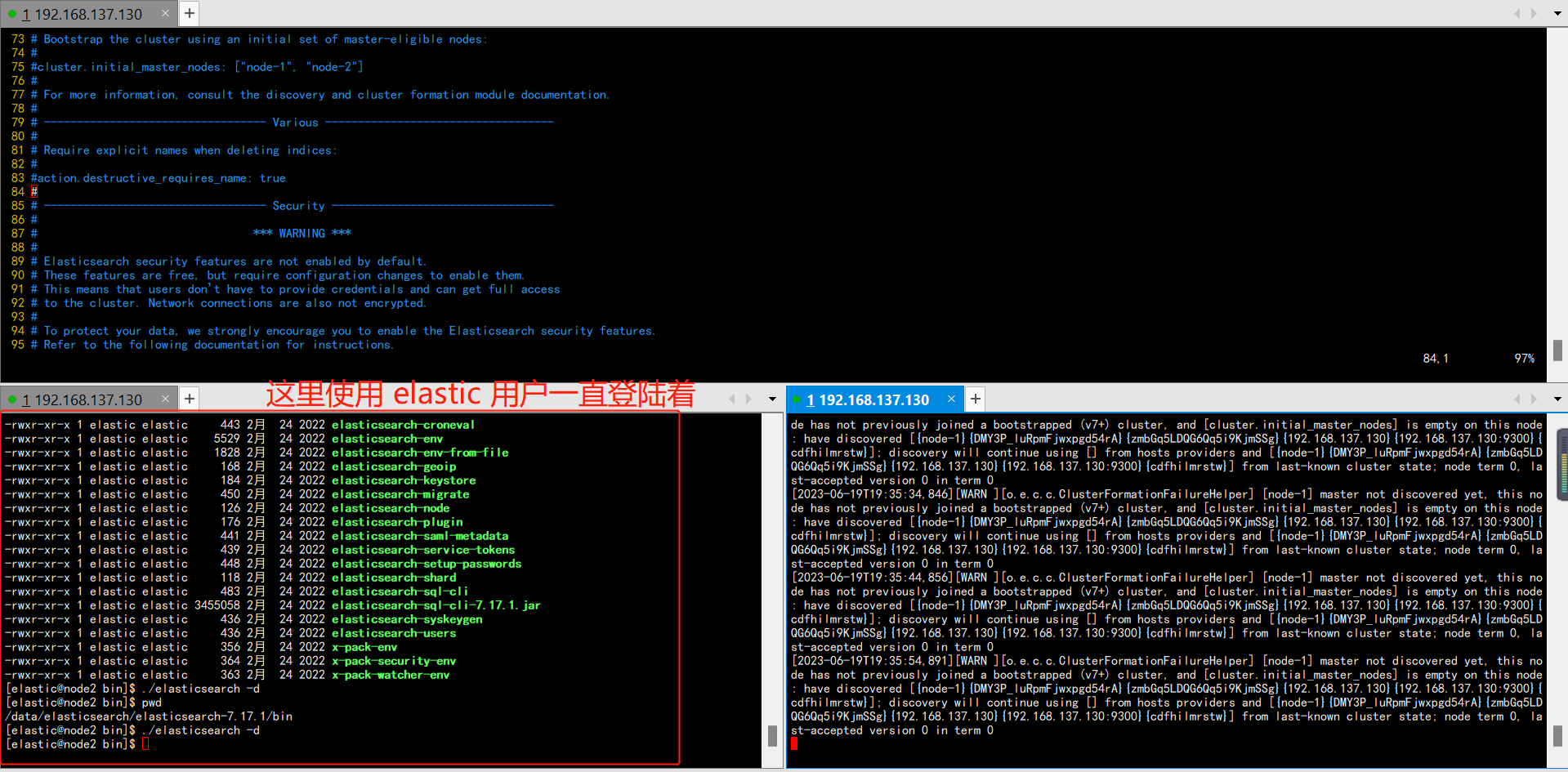Close the top pane session tab
Viewport: 1568px width, 772px height.
165,13
